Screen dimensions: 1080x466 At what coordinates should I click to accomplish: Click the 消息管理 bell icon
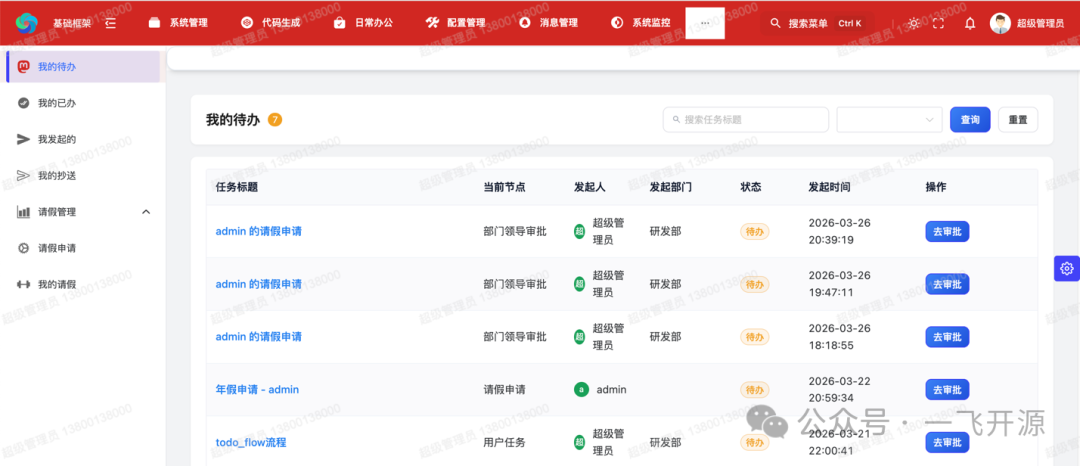click(x=525, y=23)
